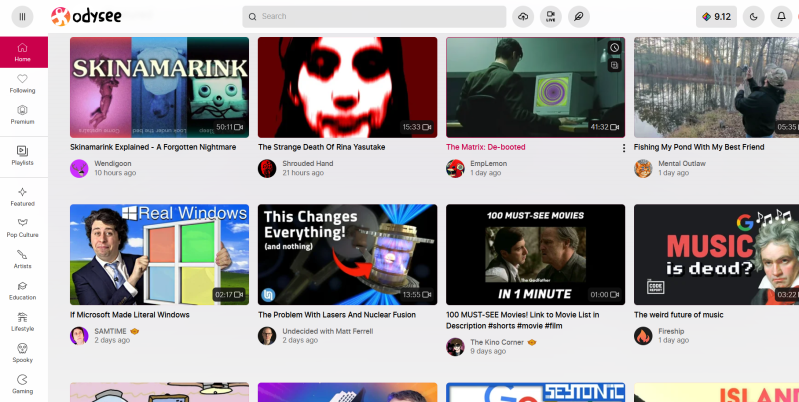Go to the Following section
This screenshot has width=799, height=402.
[x=22, y=84]
